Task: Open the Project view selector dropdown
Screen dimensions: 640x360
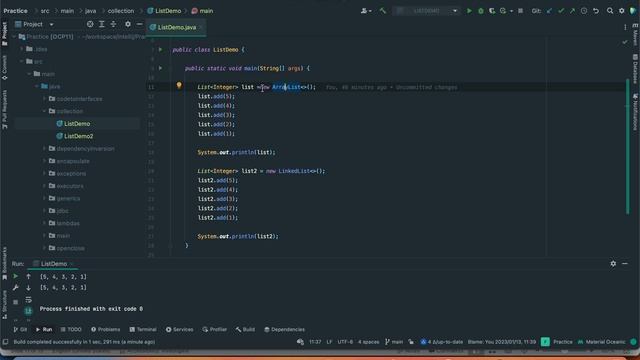Action: click(34, 24)
